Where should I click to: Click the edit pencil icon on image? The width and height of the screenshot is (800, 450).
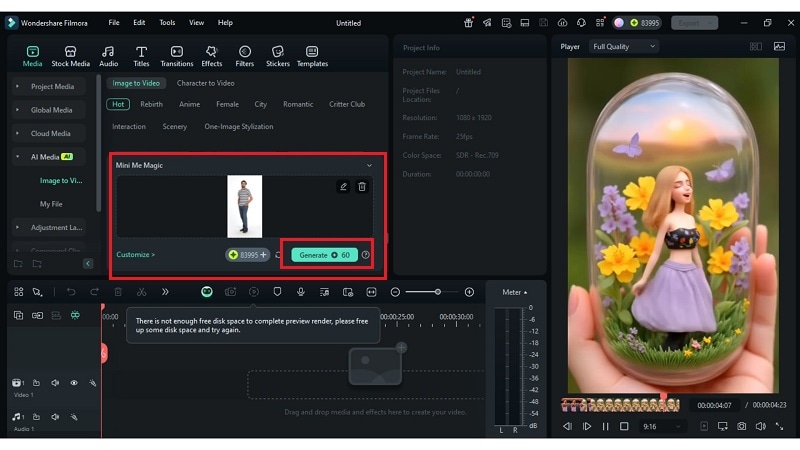click(343, 186)
